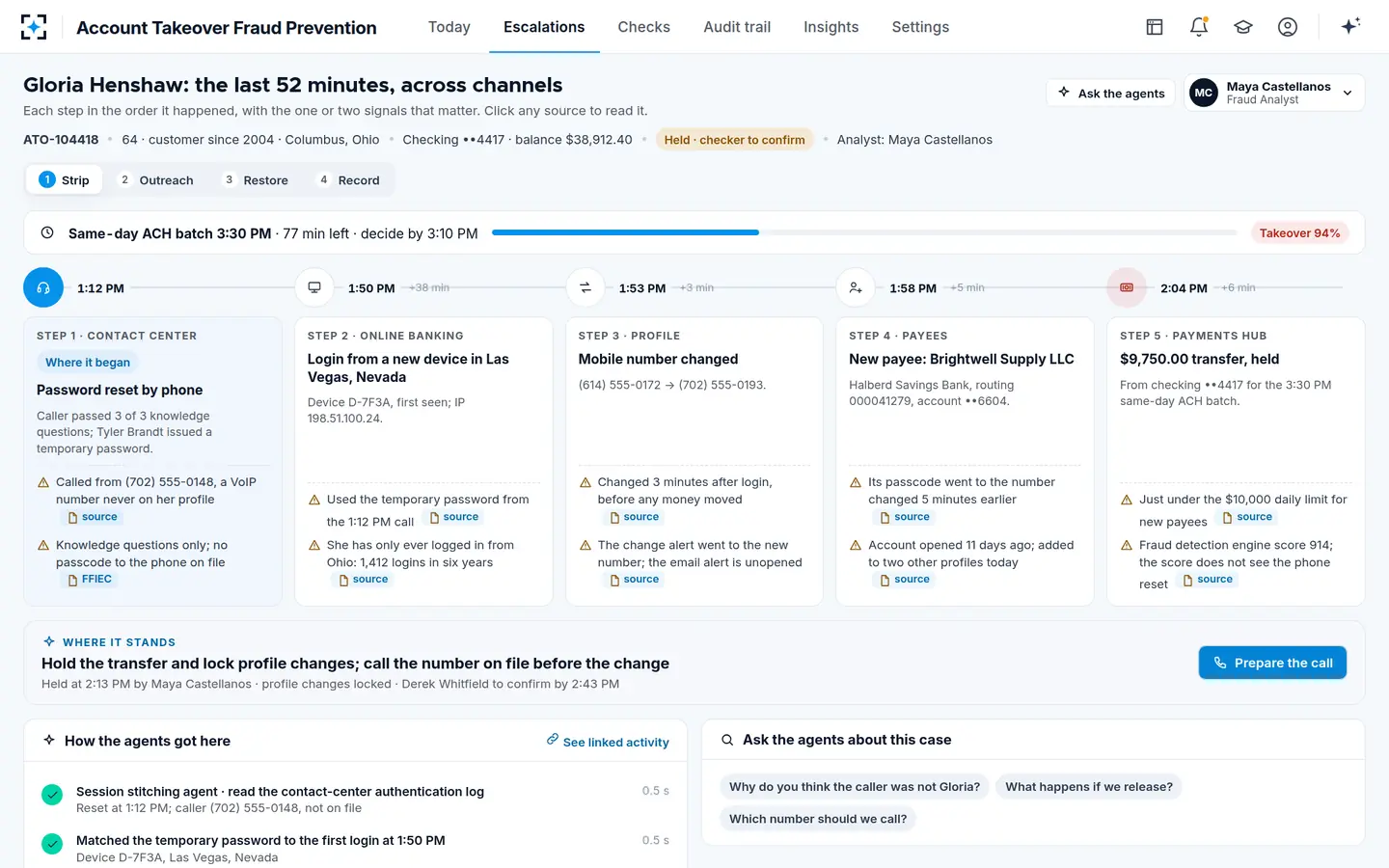Click the green check for Session stitching agent
Screen dimensions: 1389x868
[52, 795]
